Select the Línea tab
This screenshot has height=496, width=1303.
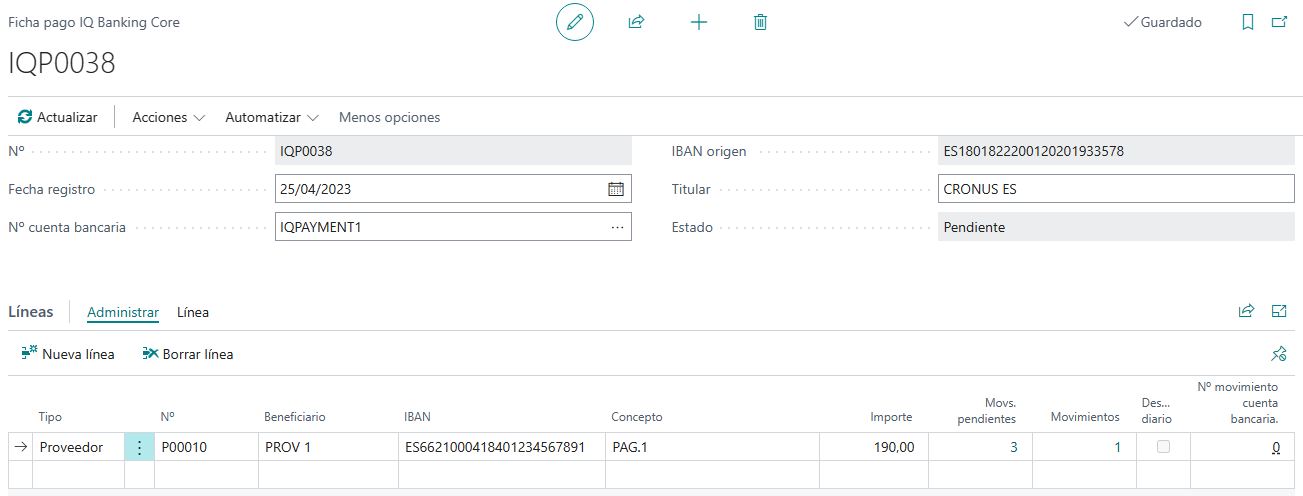coord(193,312)
